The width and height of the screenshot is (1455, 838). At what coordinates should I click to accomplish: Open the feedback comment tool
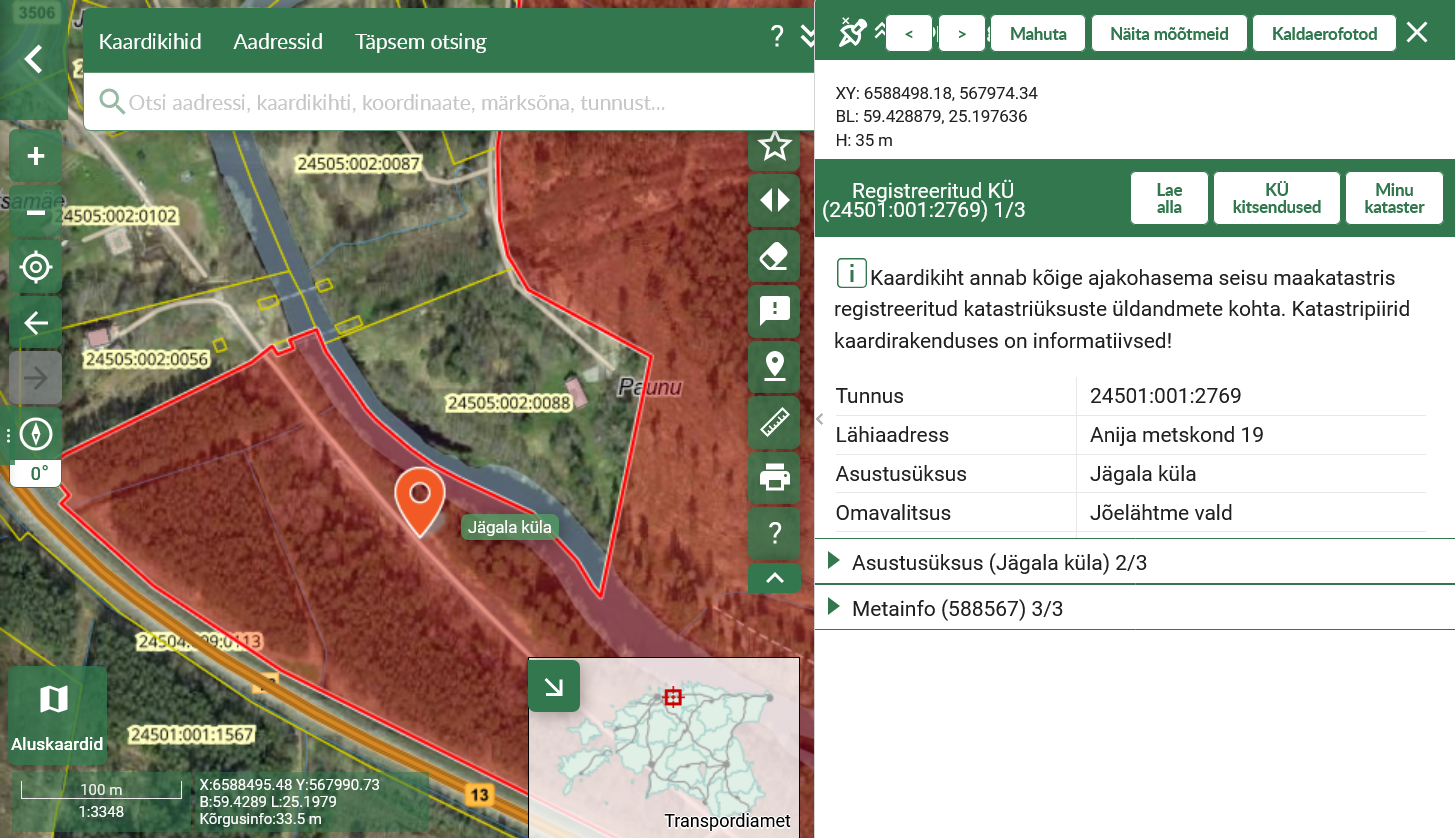[x=774, y=312]
